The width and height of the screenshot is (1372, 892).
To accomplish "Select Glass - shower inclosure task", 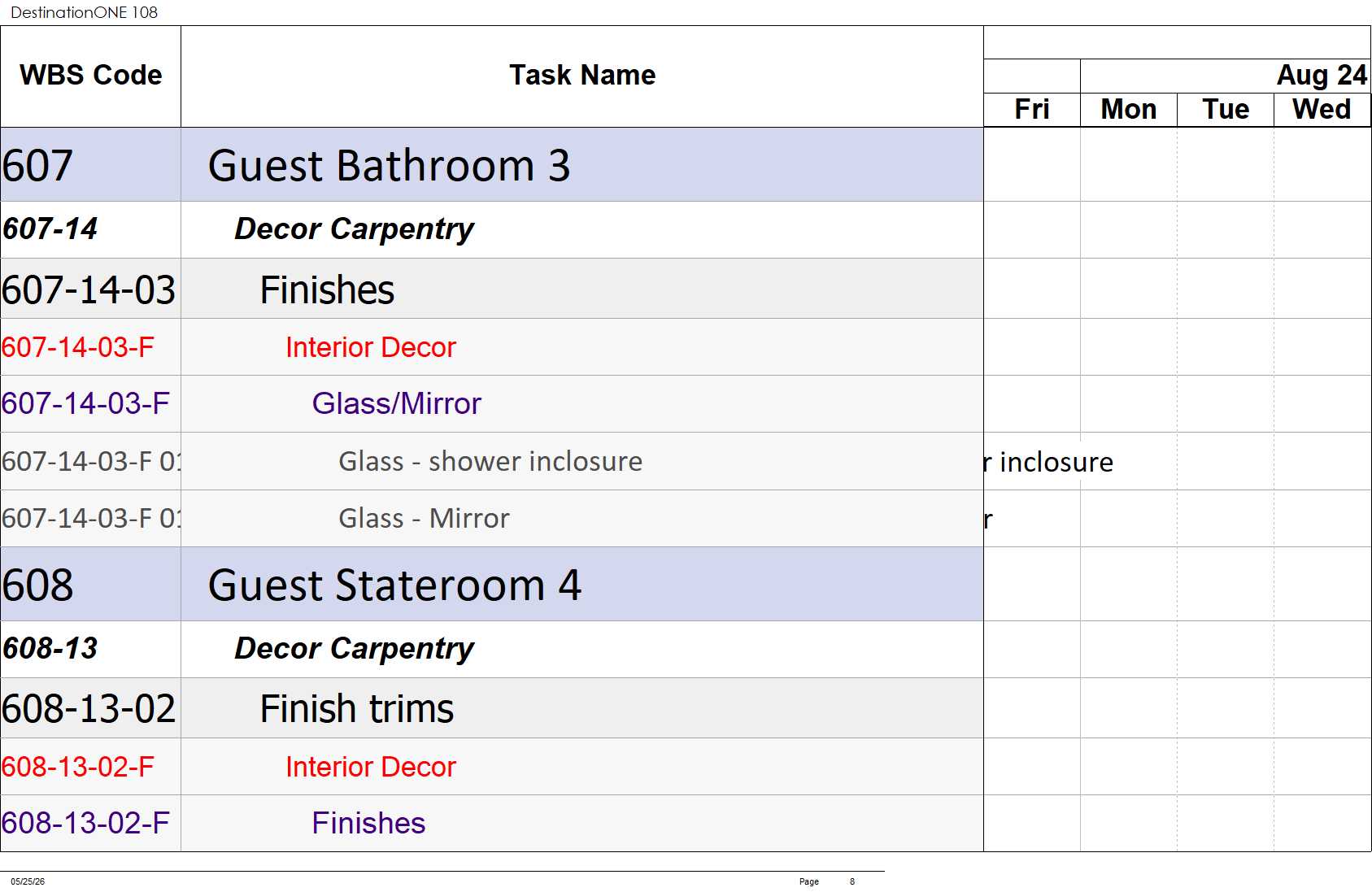I will [x=492, y=461].
